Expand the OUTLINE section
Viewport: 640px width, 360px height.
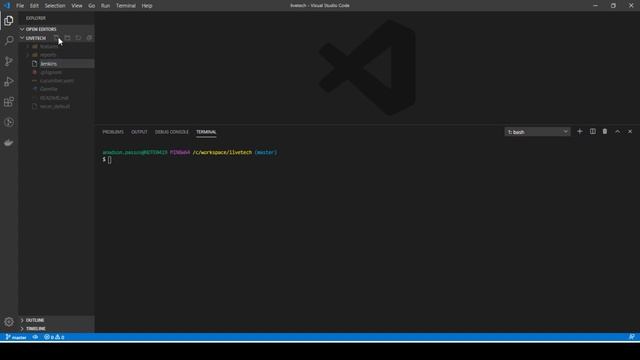57,320
